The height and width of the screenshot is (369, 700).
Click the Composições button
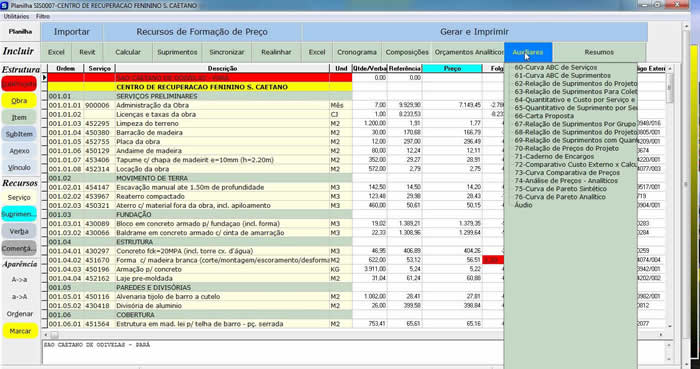[x=407, y=52]
